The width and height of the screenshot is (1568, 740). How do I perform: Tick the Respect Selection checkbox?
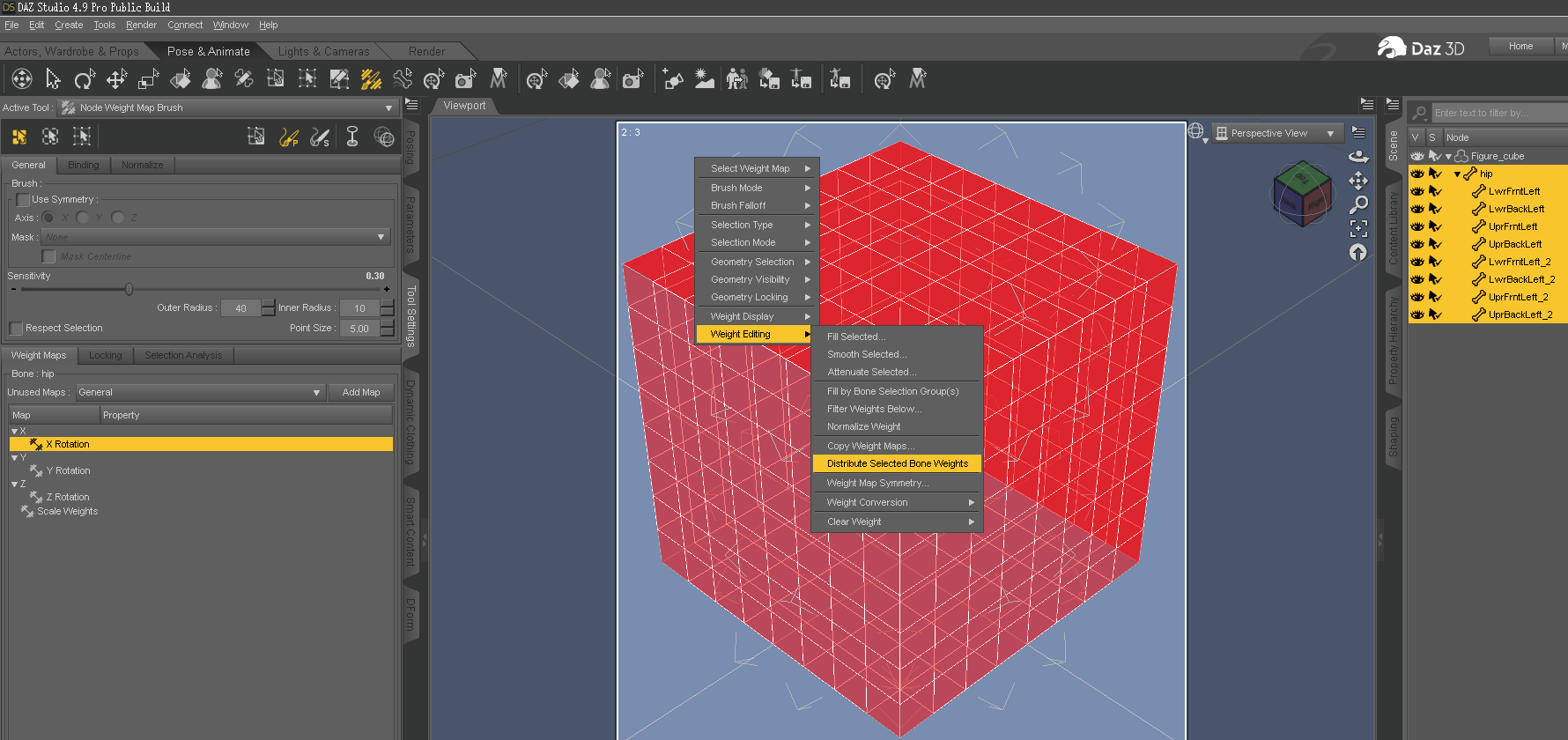pos(16,329)
